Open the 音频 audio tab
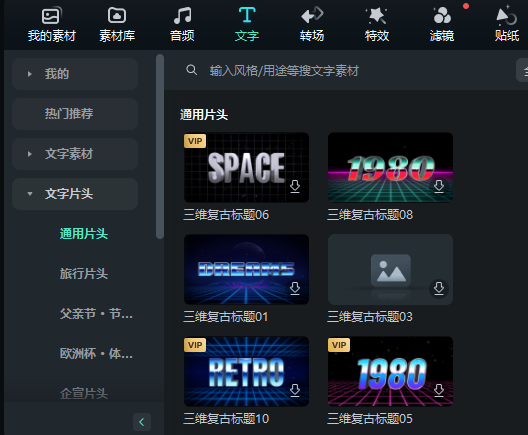The width and height of the screenshot is (528, 435). 182,25
